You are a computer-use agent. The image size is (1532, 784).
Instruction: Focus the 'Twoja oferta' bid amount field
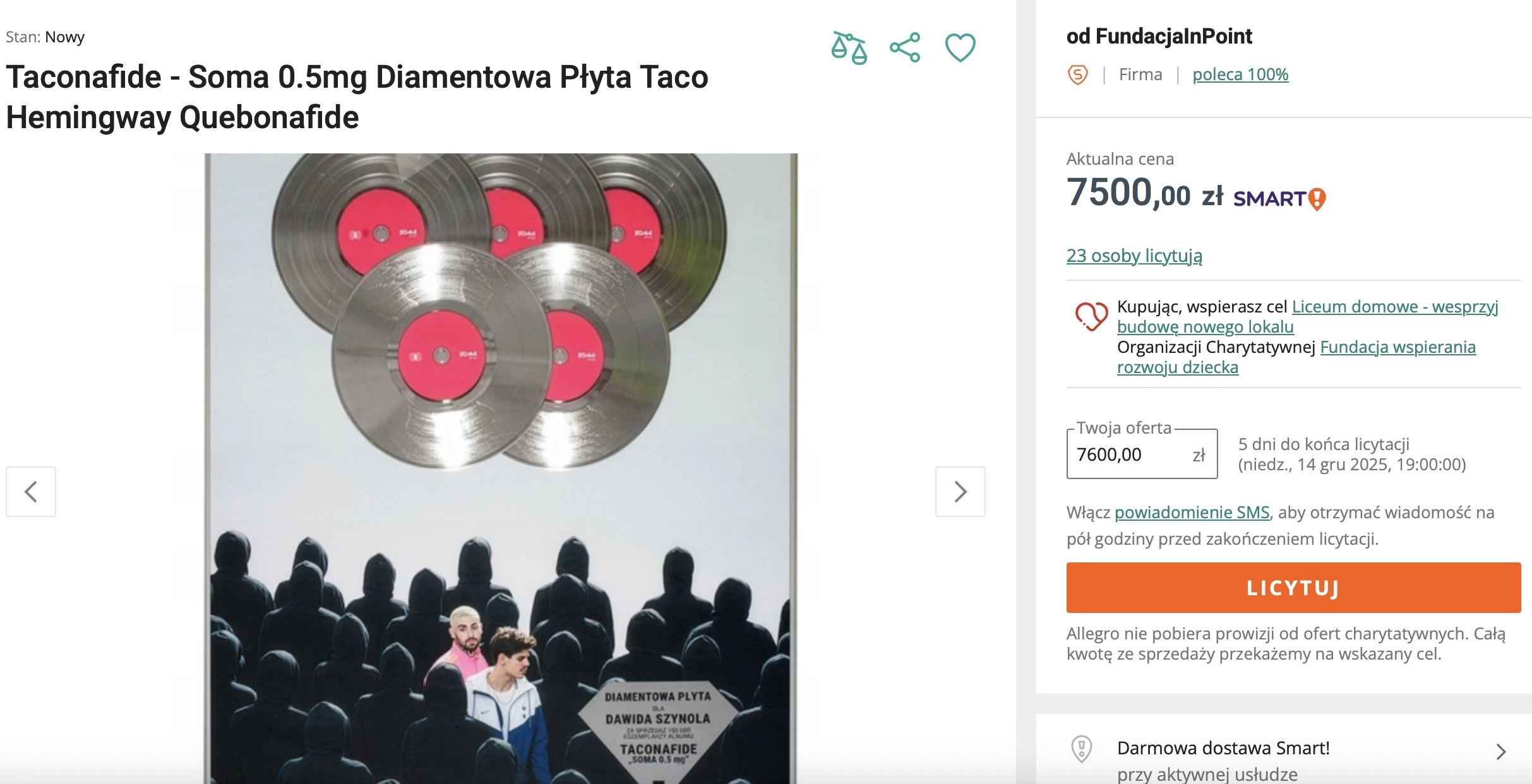(x=1130, y=454)
